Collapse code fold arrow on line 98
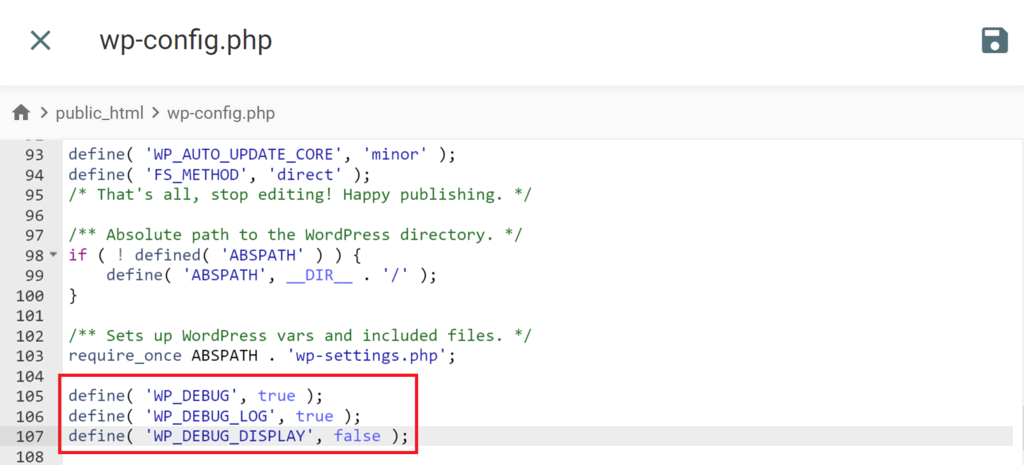This screenshot has height=465, width=1024. tap(53, 255)
